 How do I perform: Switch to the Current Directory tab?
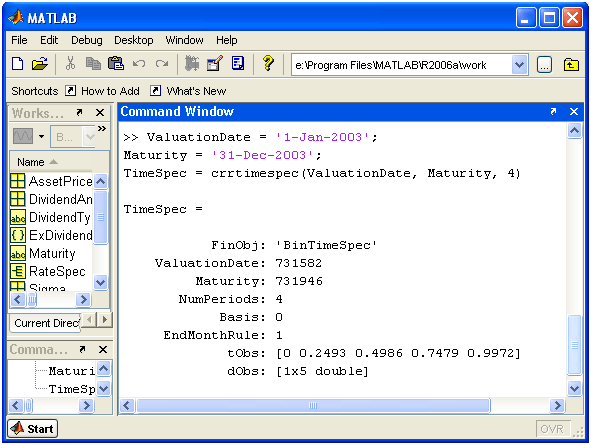tap(45, 323)
